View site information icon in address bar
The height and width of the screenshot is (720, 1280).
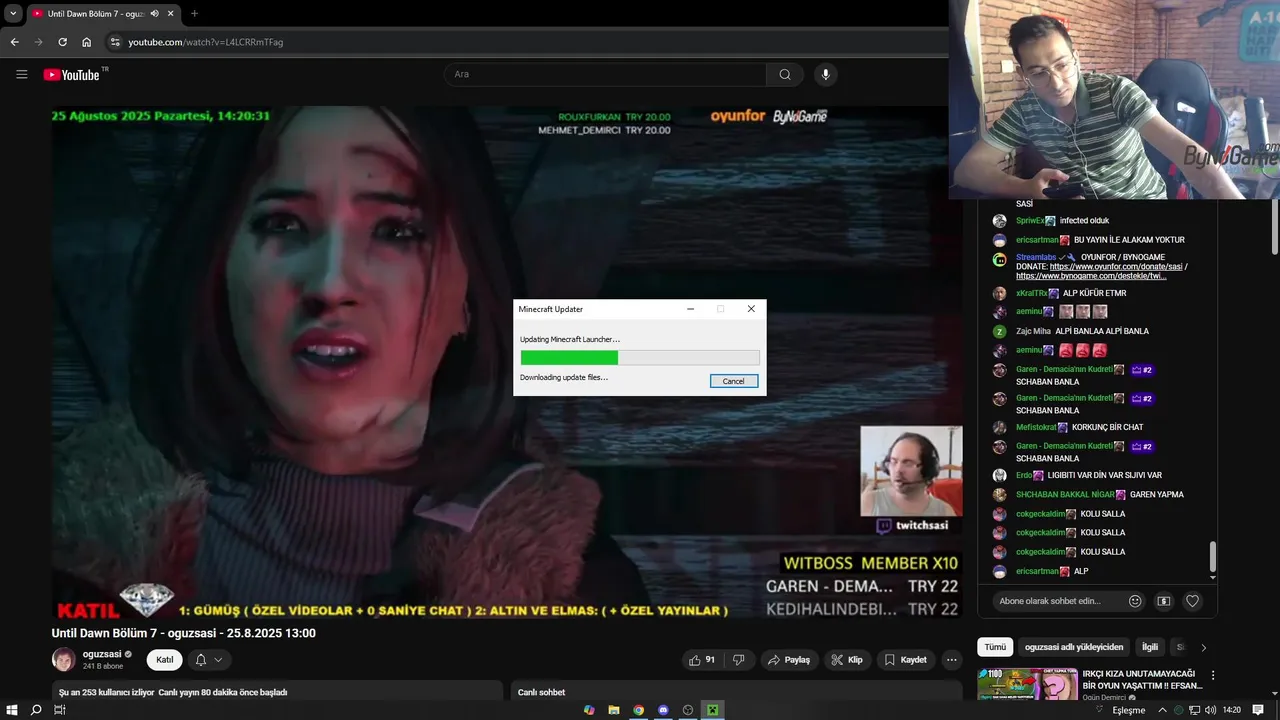tap(115, 42)
